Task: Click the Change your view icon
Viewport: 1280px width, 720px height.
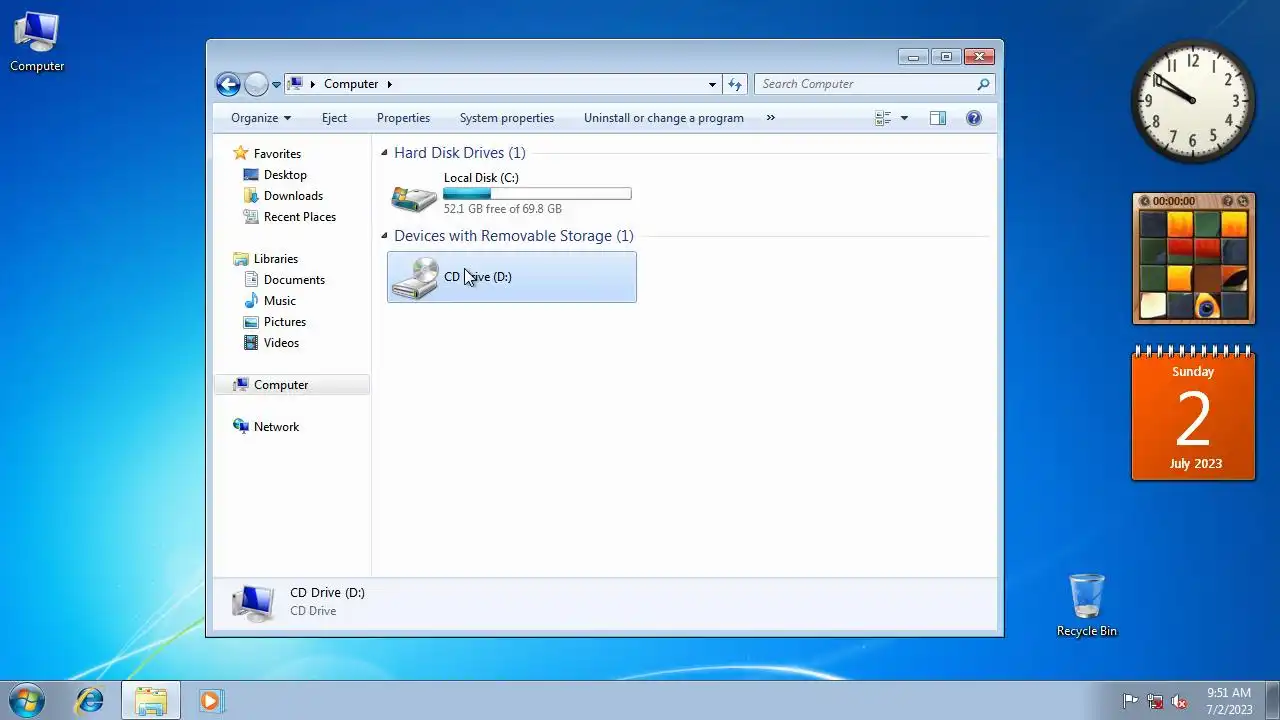Action: (883, 118)
